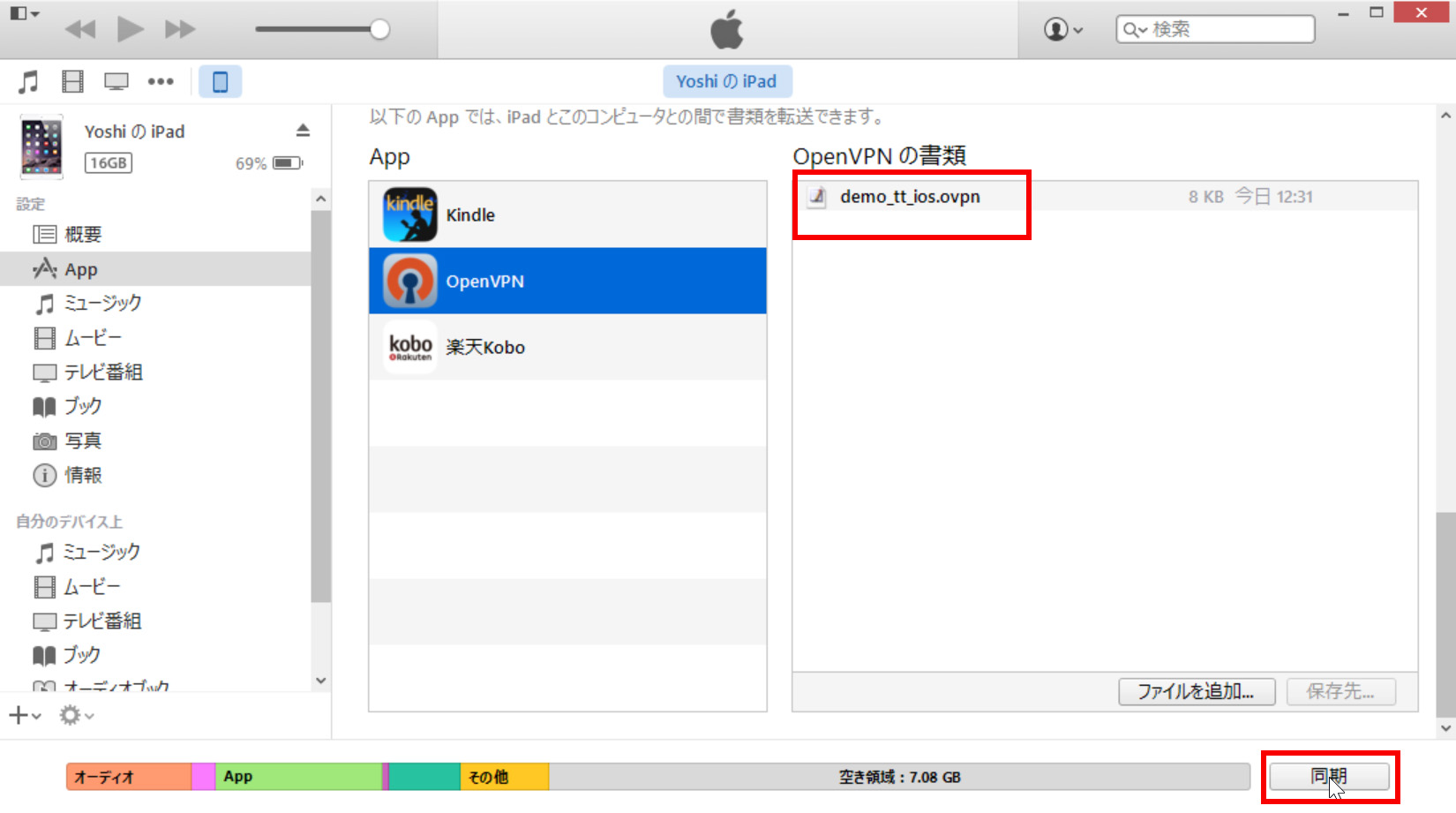This screenshot has width=1456, height=813.
Task: Open the iTunes window menu at top-left
Action: pos(24,13)
